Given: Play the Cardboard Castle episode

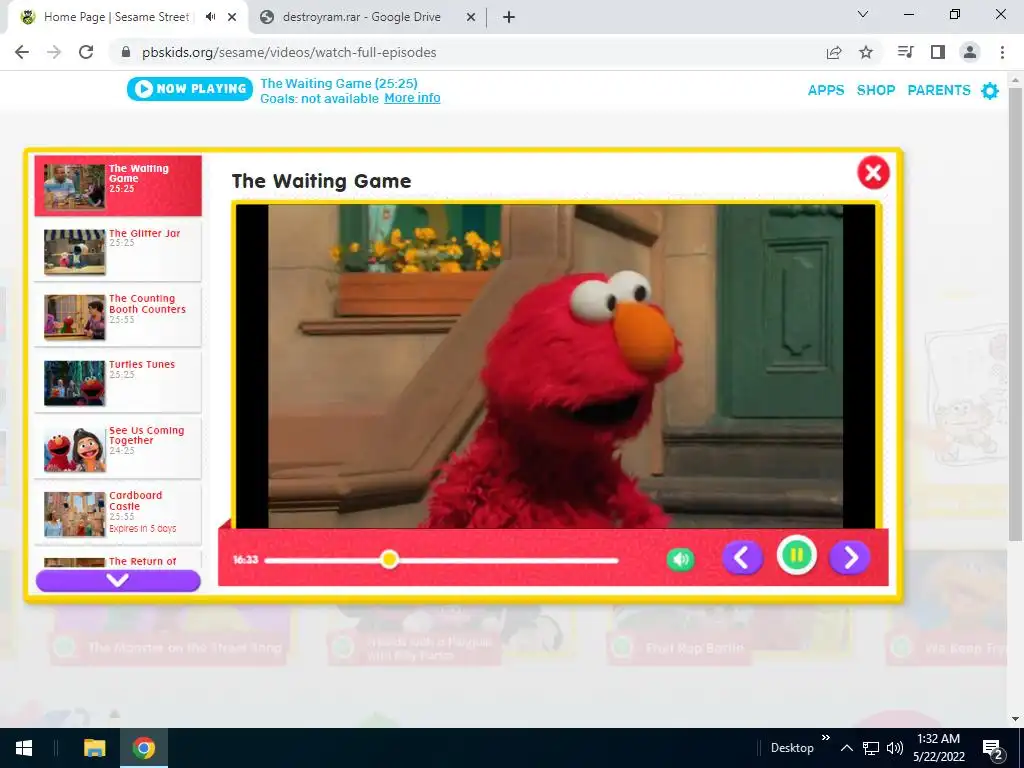Looking at the screenshot, I should 118,514.
